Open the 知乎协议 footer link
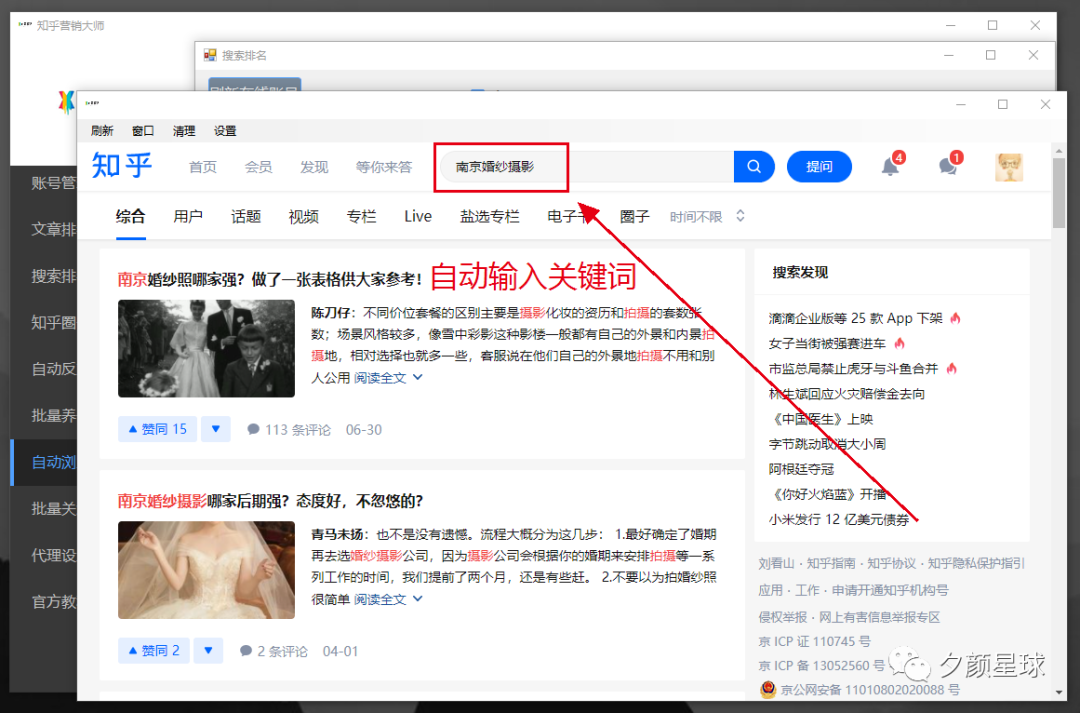Screen dimensions: 1080x713 point(891,564)
